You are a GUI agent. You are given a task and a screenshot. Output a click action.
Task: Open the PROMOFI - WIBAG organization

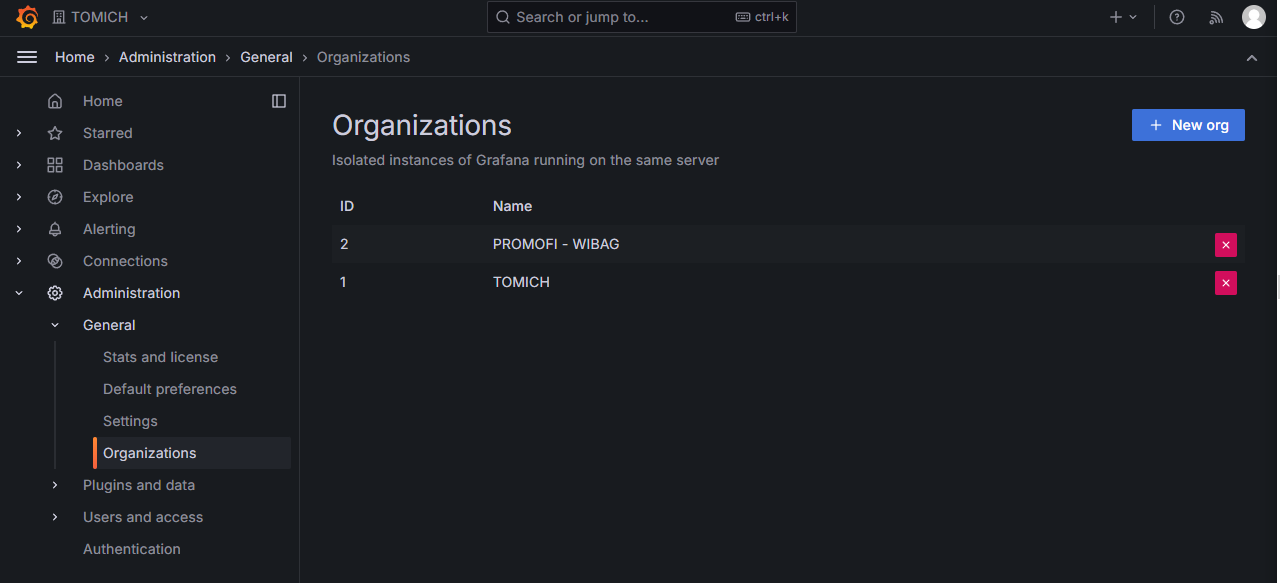point(556,244)
